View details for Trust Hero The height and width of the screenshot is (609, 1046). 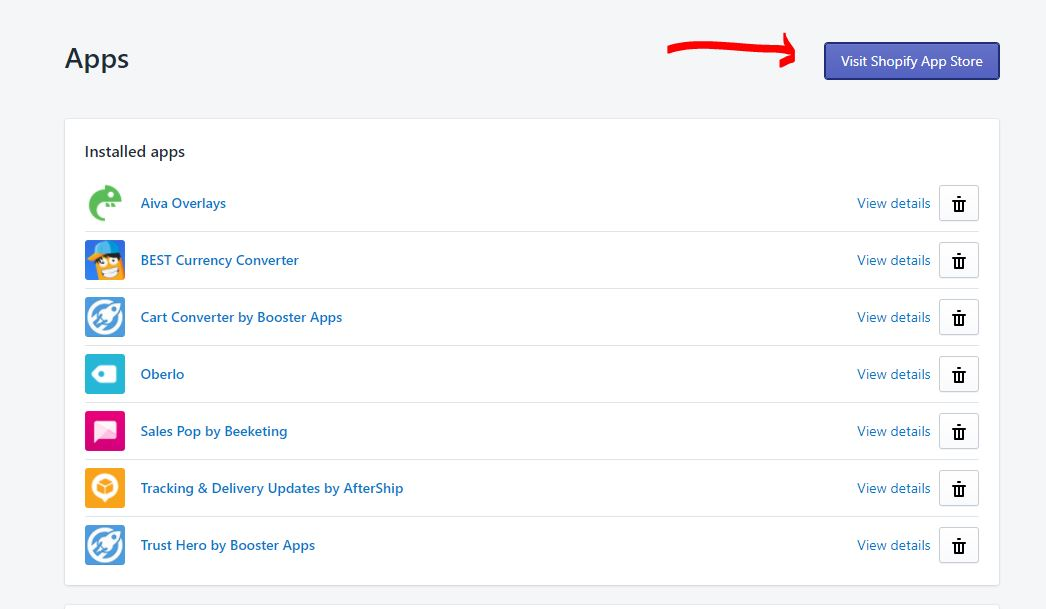[893, 546]
